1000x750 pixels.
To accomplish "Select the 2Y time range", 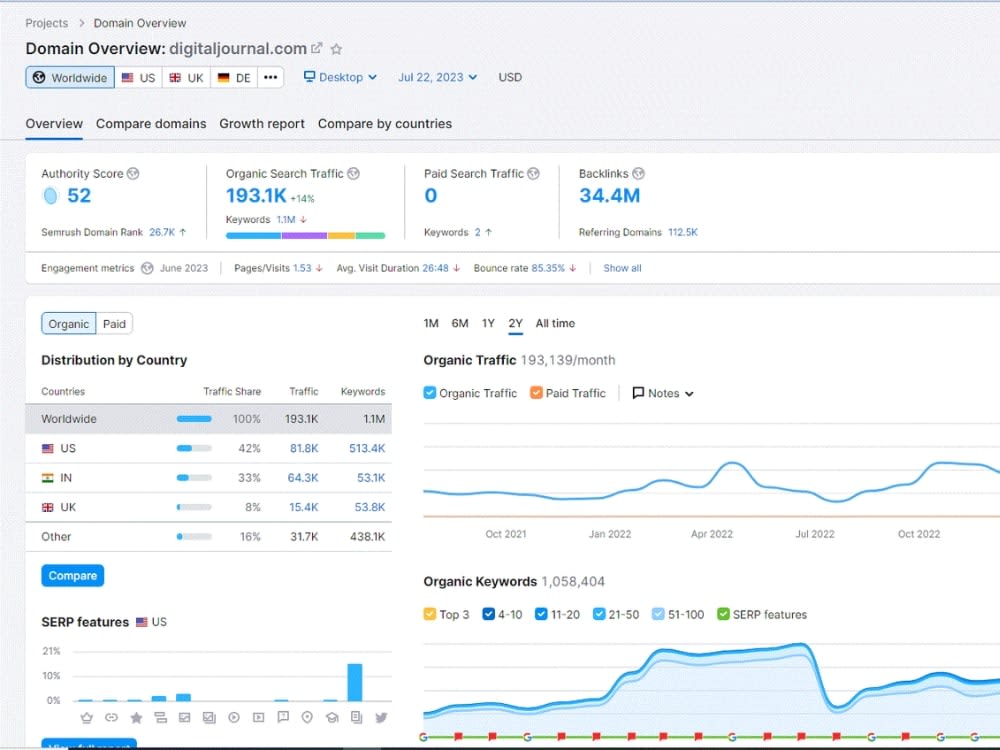I will pos(515,323).
